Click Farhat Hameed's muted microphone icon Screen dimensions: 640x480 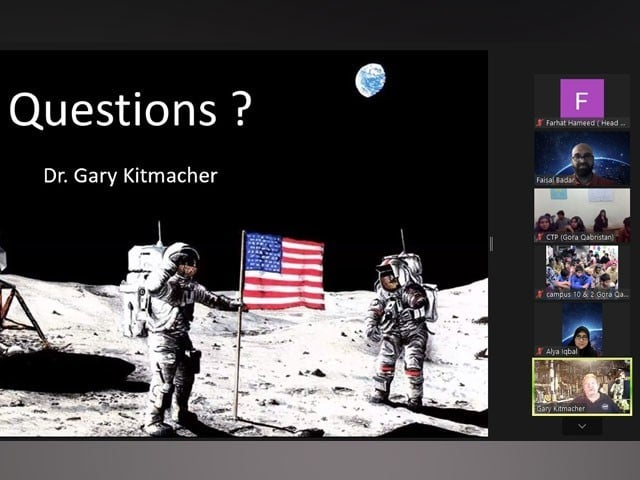click(x=540, y=123)
